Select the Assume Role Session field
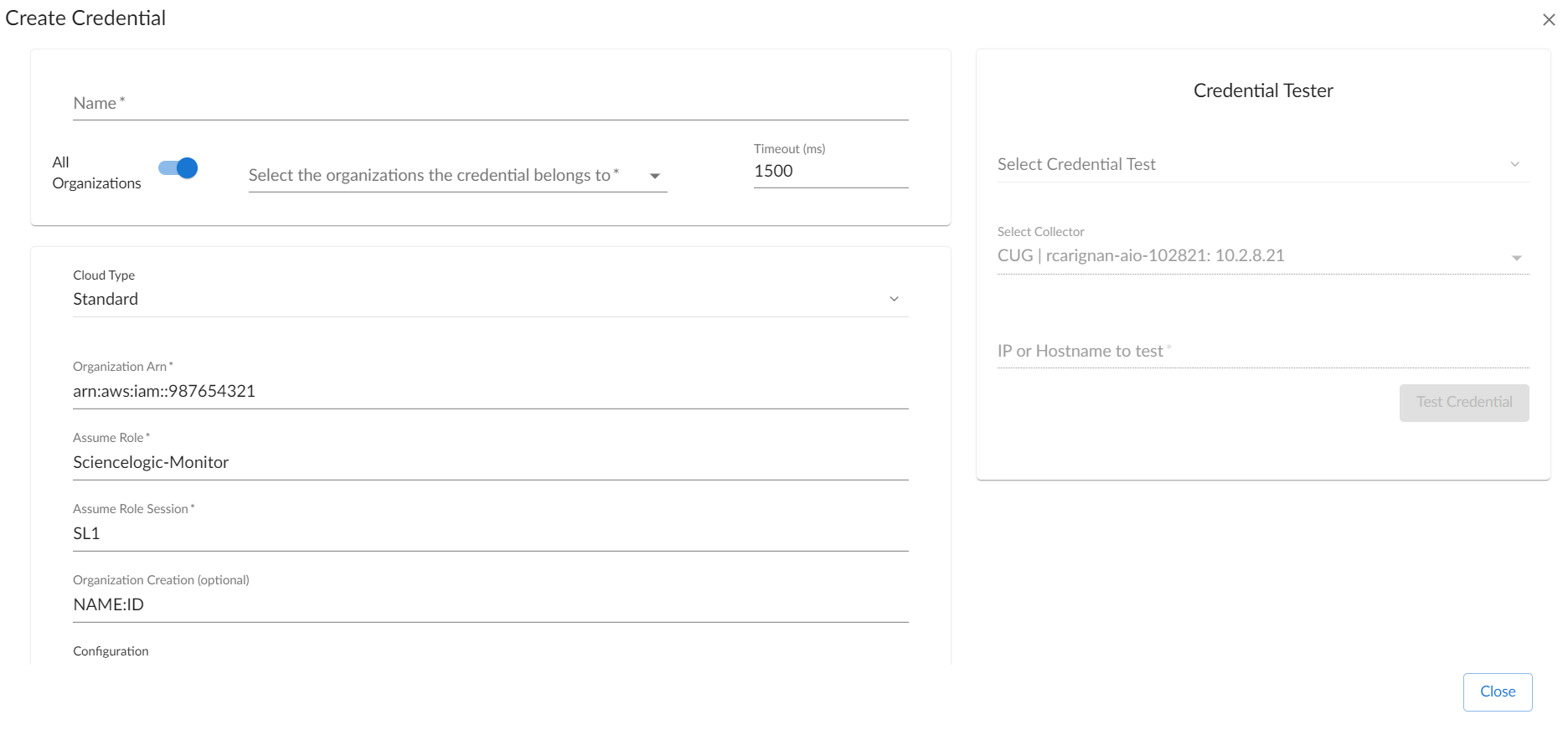The image size is (1568, 730). (x=490, y=533)
